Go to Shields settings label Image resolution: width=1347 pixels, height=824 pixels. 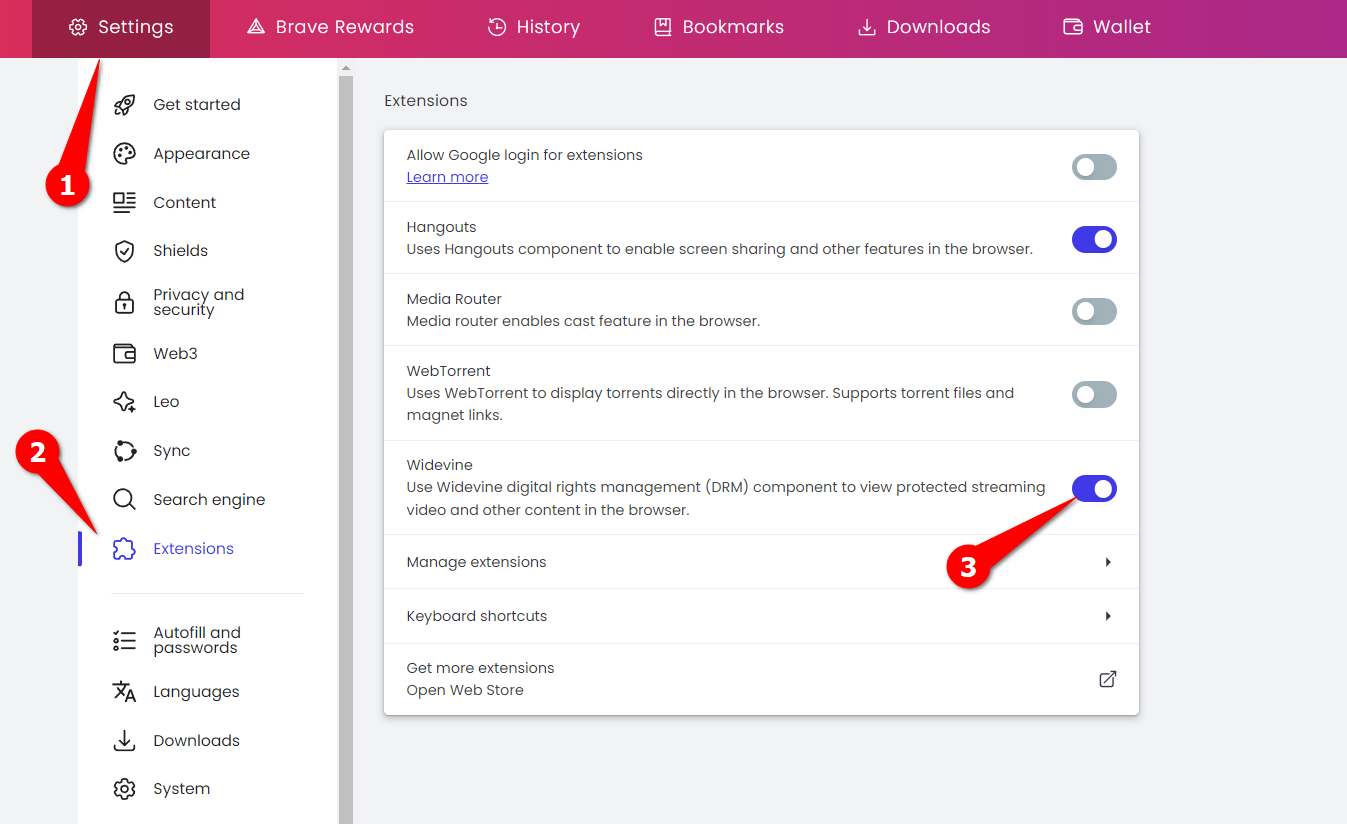pyautogui.click(x=180, y=251)
